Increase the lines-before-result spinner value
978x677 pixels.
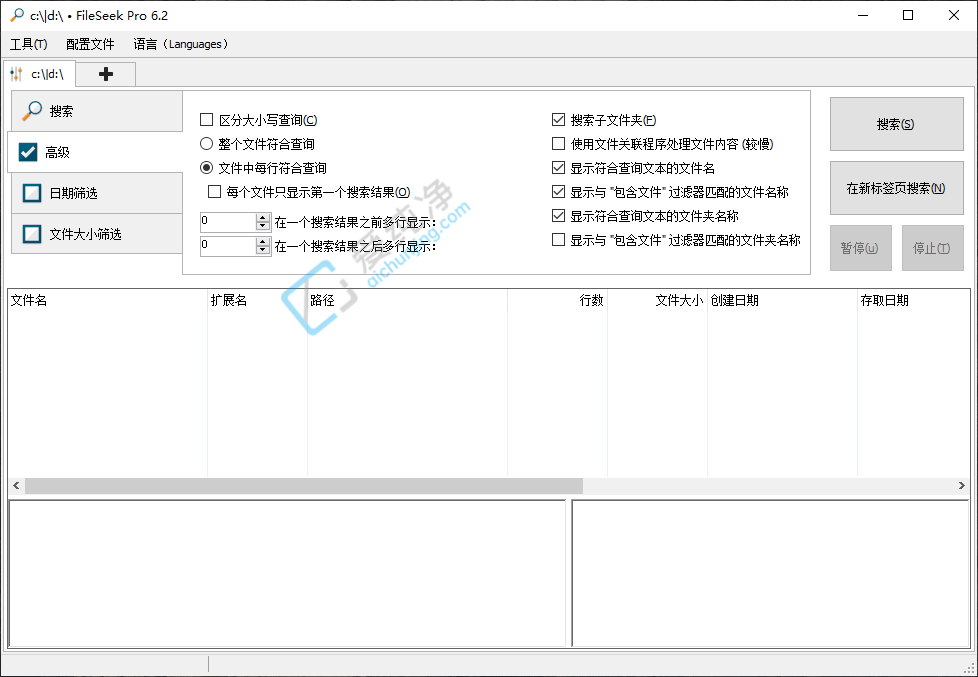263,217
